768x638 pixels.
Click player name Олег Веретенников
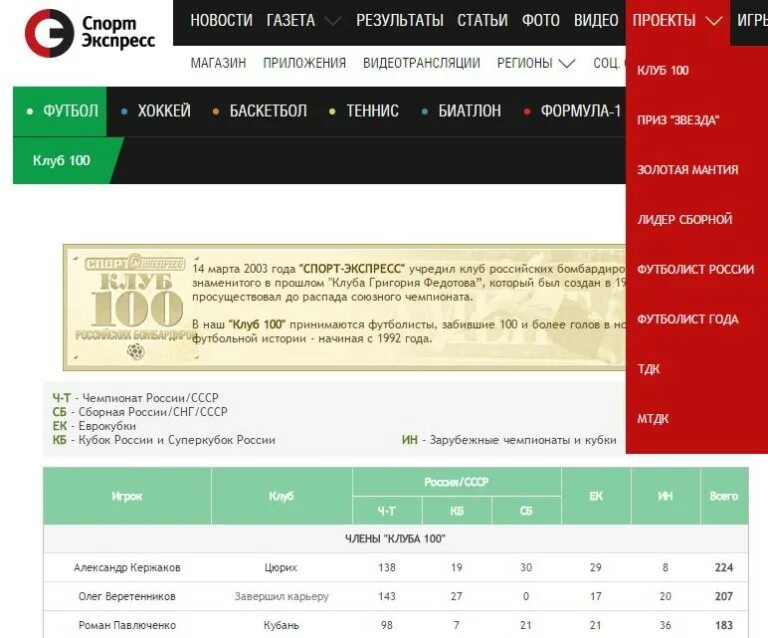(x=127, y=596)
